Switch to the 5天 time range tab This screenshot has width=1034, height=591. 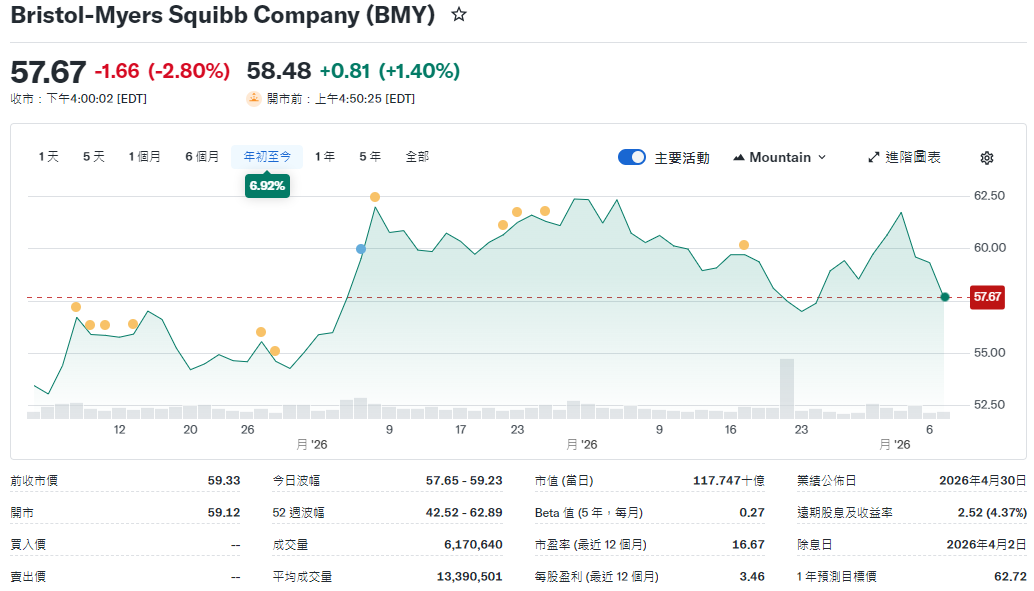[x=90, y=157]
